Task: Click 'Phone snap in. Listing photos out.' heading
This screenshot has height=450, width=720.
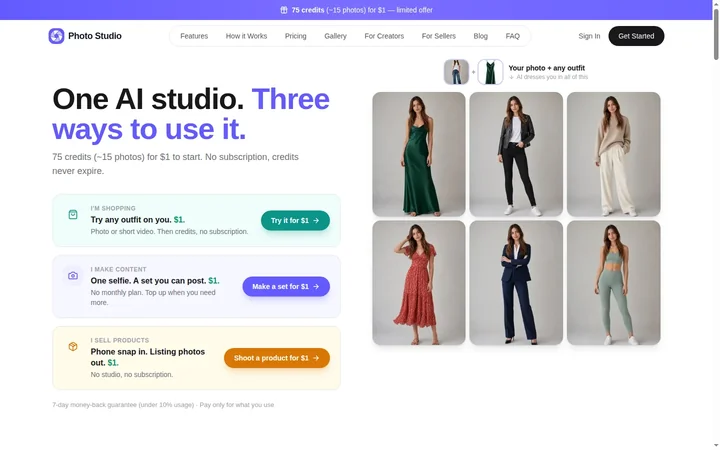Action: [148, 357]
